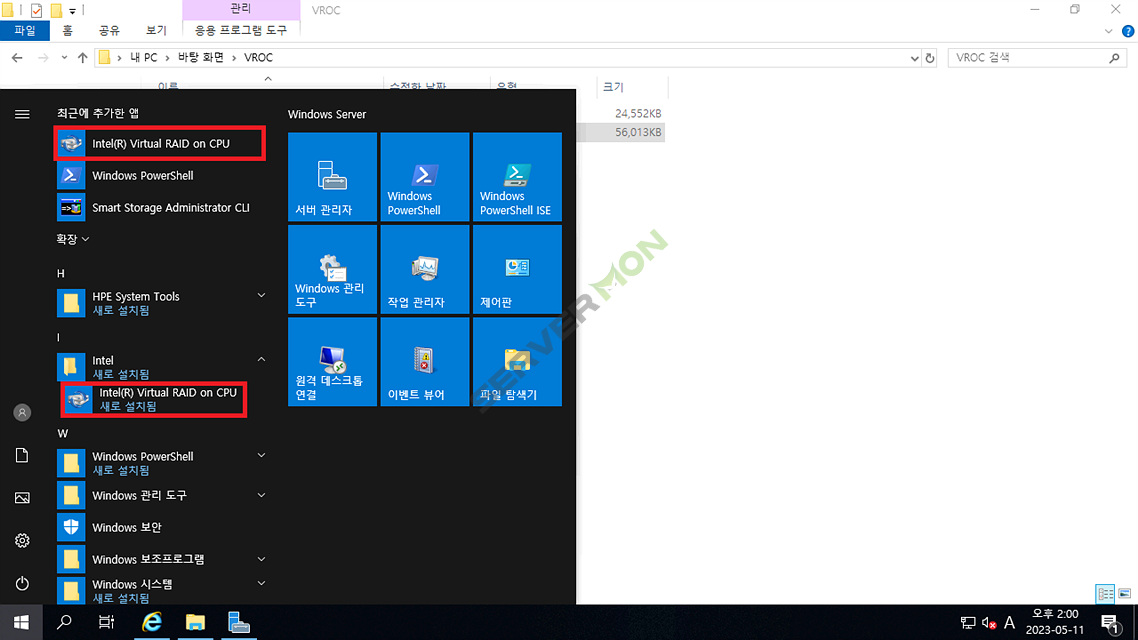Toggle IME language indicator A

coord(1010,623)
